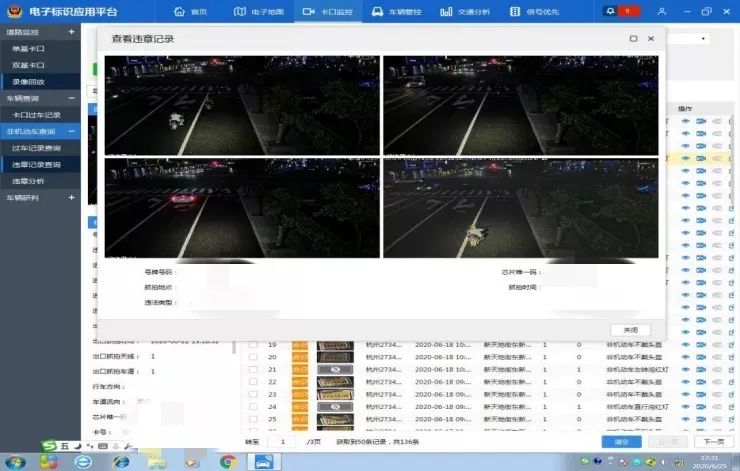The height and width of the screenshot is (471, 740).
Task: Tick the checkbox for row 22
Action: coord(253,382)
